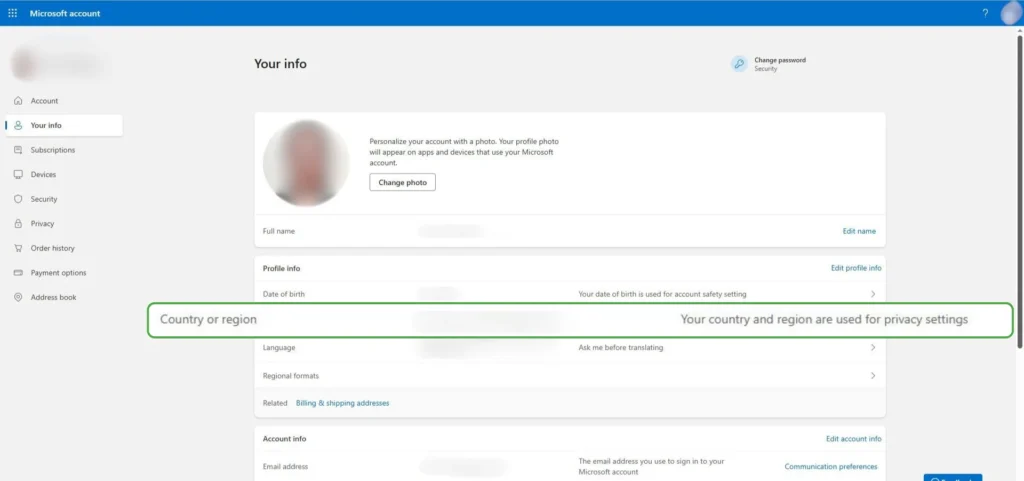
Task: Click the Devices monitor icon
Action: coord(18,175)
